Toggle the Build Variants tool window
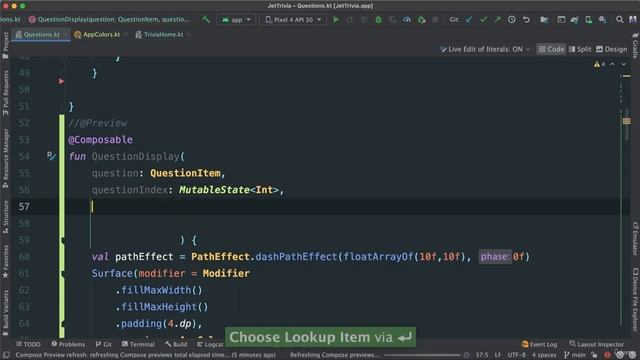Viewport: 640px width, 360px height. coord(5,312)
